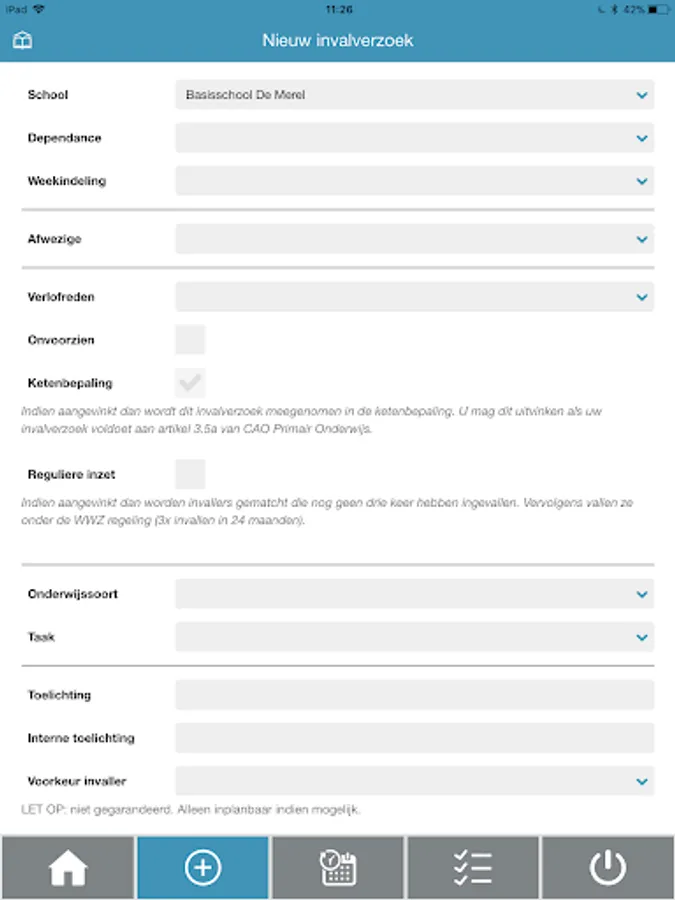Tap the plus circle new request icon
Image resolution: width=675 pixels, height=900 pixels.
[x=203, y=868]
